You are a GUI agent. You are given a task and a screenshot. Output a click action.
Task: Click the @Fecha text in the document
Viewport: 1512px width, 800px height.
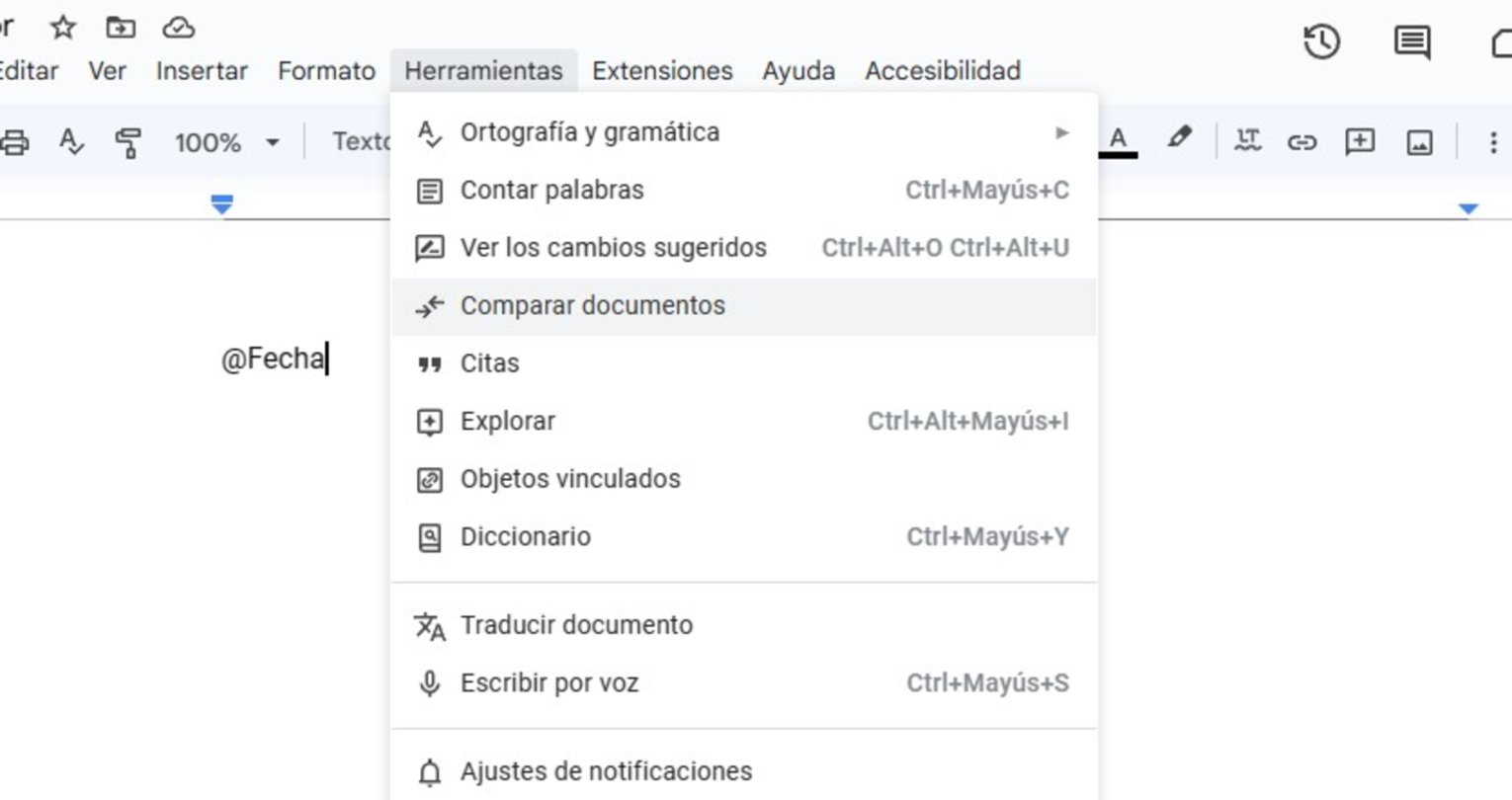click(273, 359)
